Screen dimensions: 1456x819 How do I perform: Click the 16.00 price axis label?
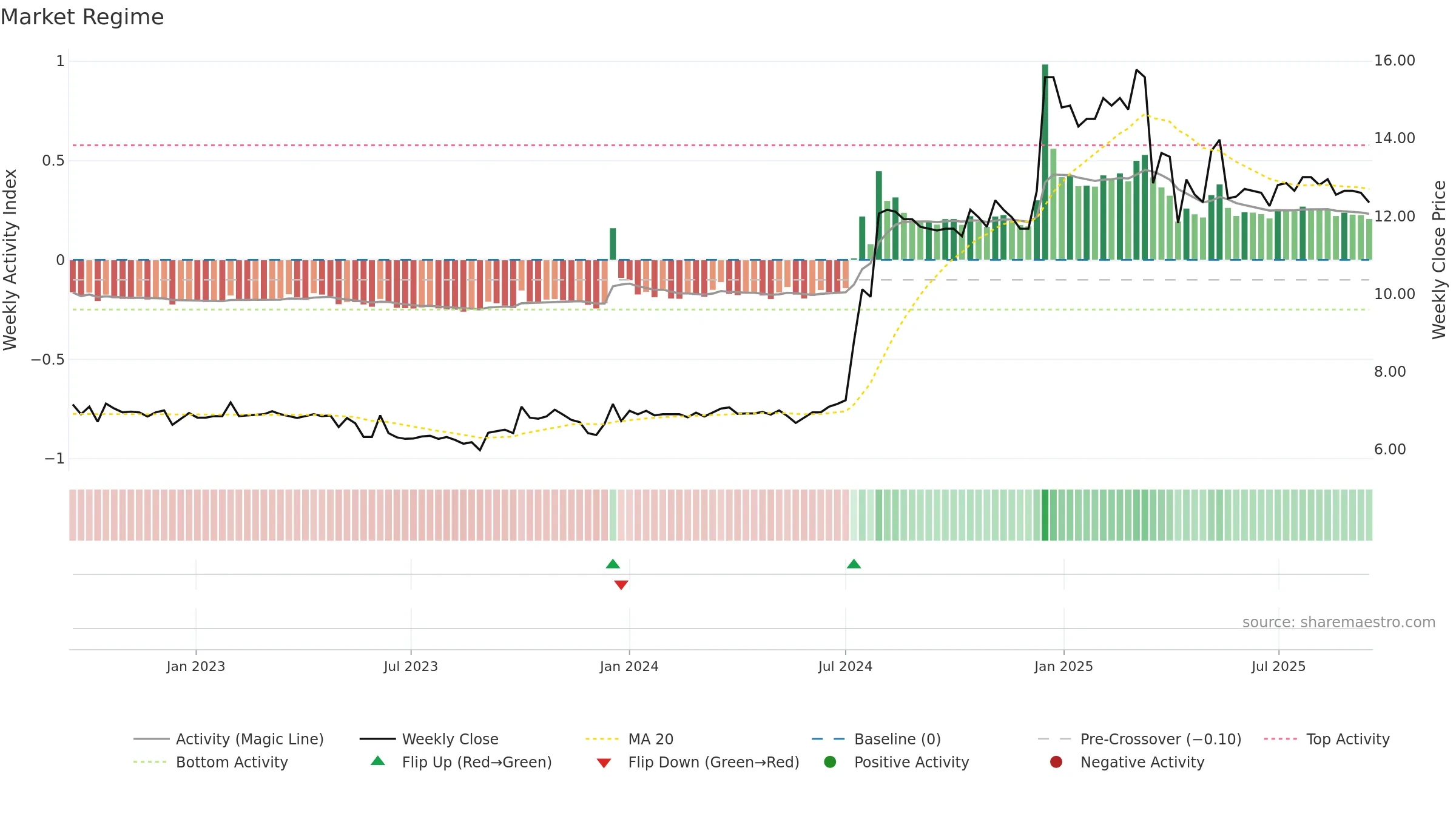(1394, 61)
